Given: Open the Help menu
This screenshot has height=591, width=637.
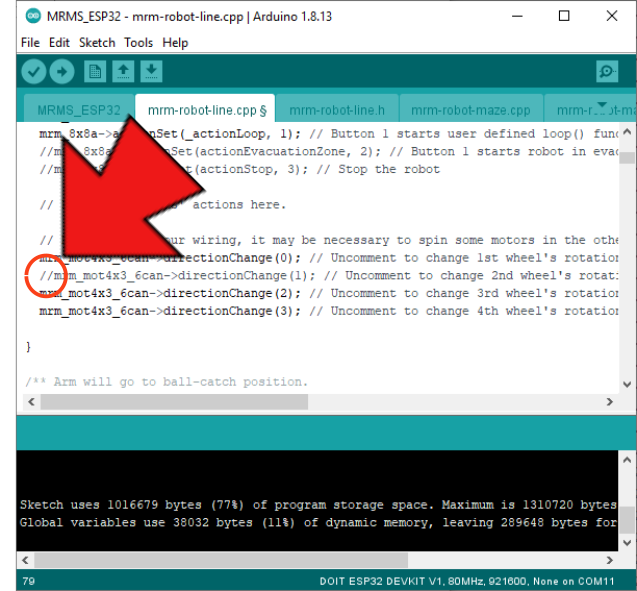Looking at the screenshot, I should 175,43.
